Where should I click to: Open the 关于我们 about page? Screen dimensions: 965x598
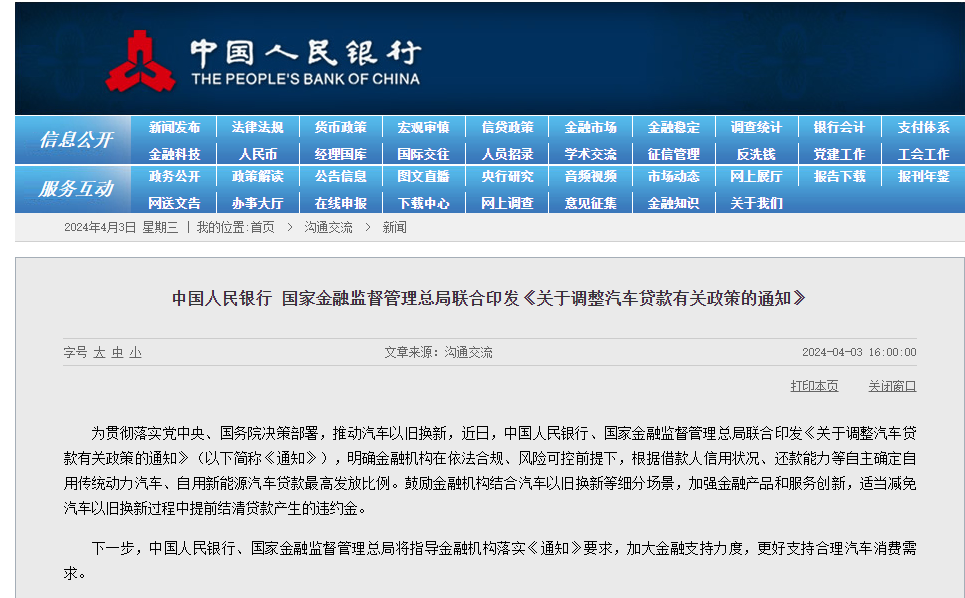[x=756, y=203]
